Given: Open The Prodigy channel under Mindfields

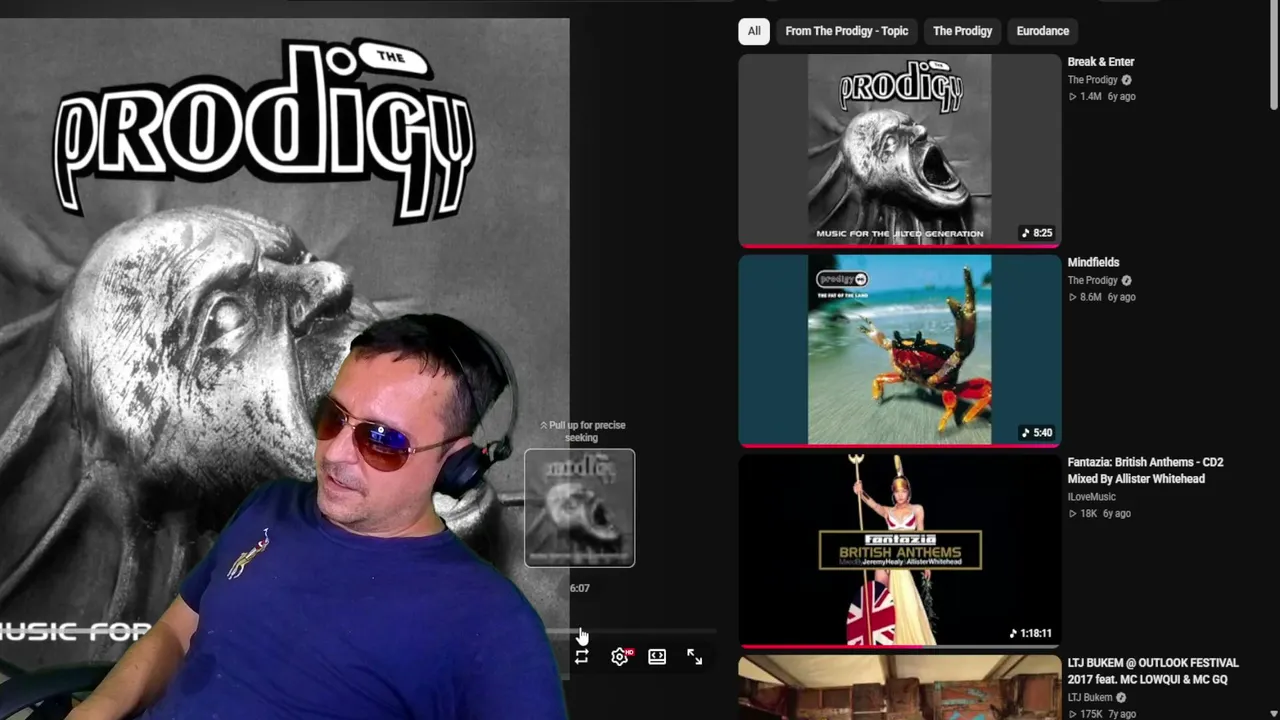Looking at the screenshot, I should 1092,280.
